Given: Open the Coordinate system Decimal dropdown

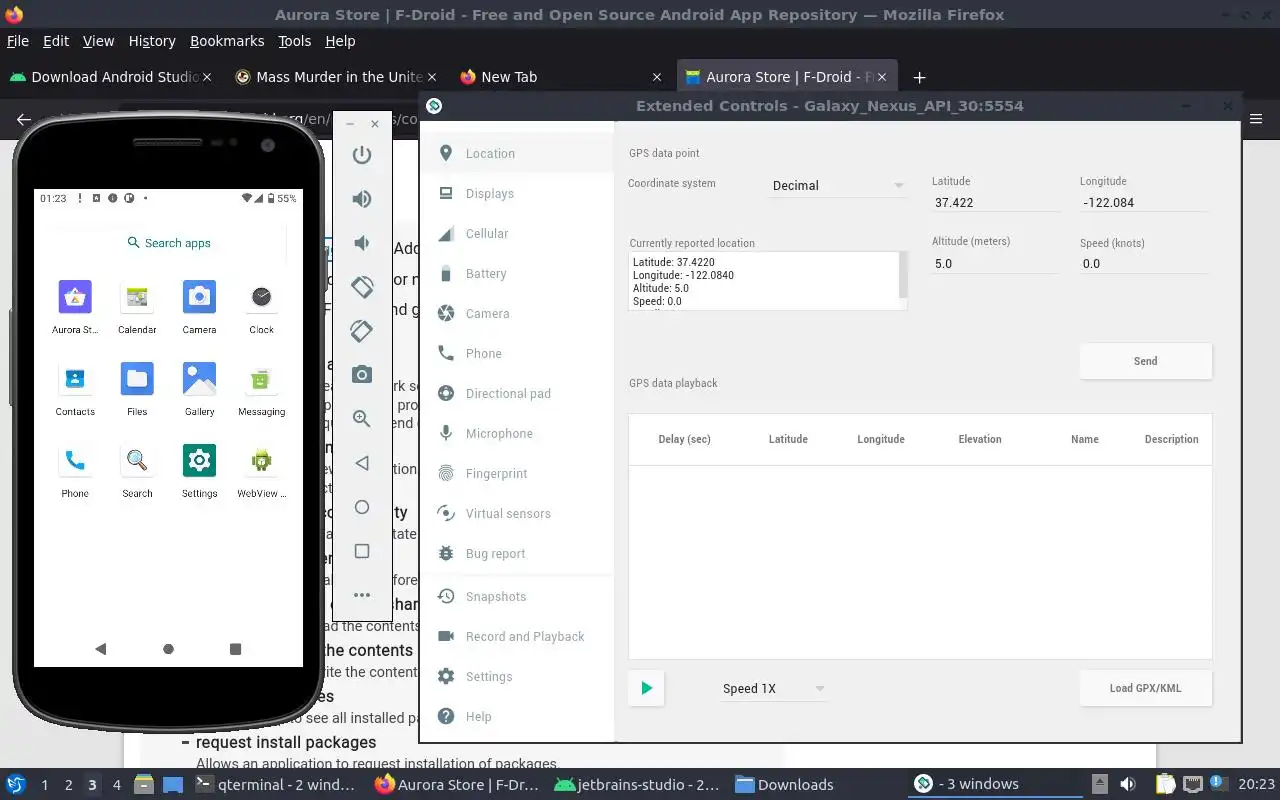Looking at the screenshot, I should point(838,185).
